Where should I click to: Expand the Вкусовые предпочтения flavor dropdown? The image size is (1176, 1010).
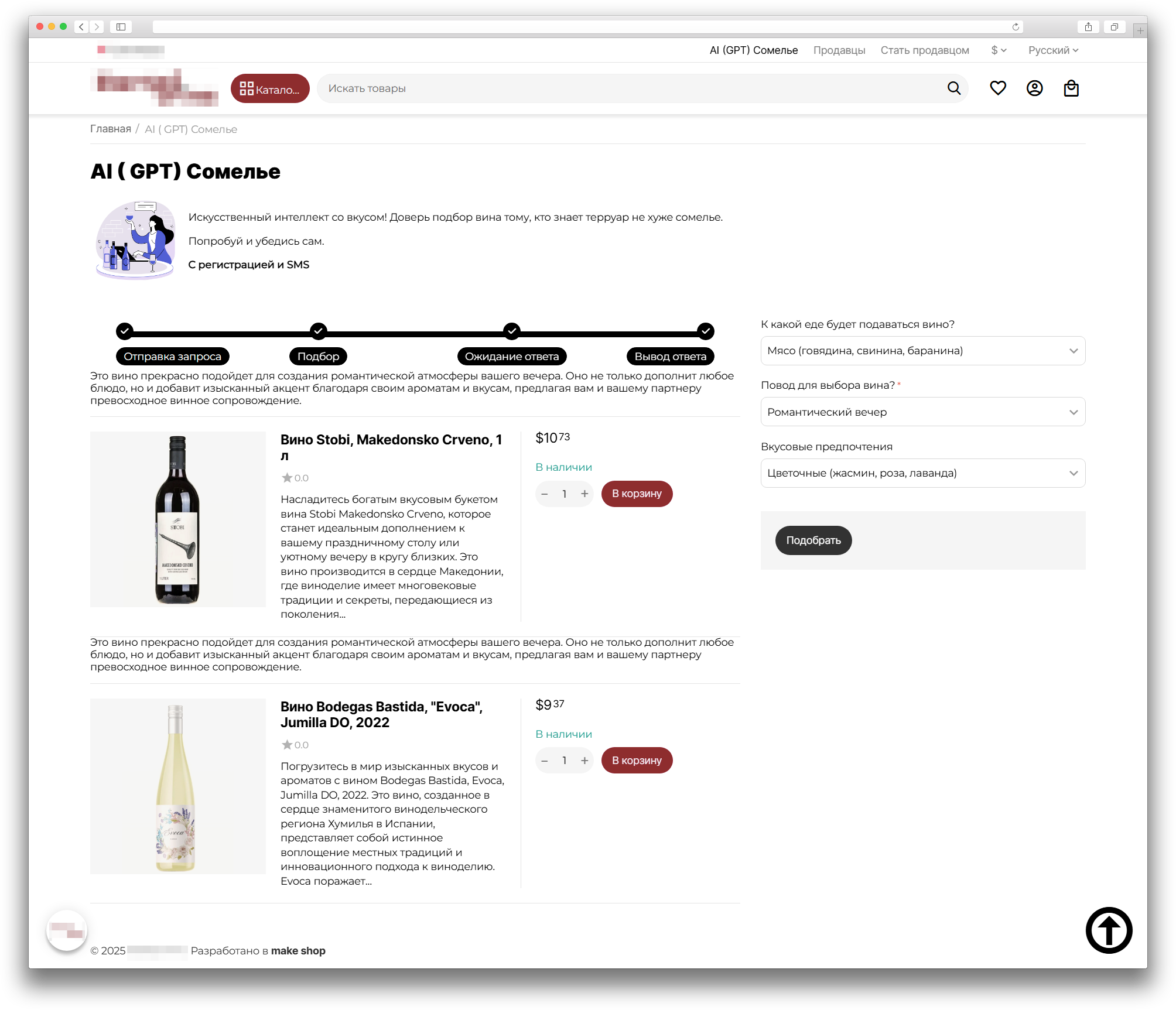point(922,473)
